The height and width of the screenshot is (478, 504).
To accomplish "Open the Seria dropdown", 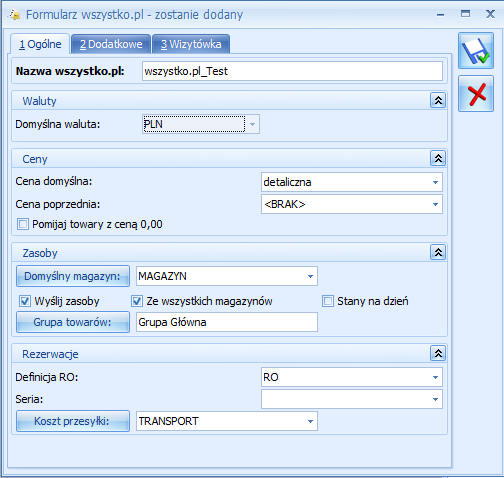I will click(435, 399).
